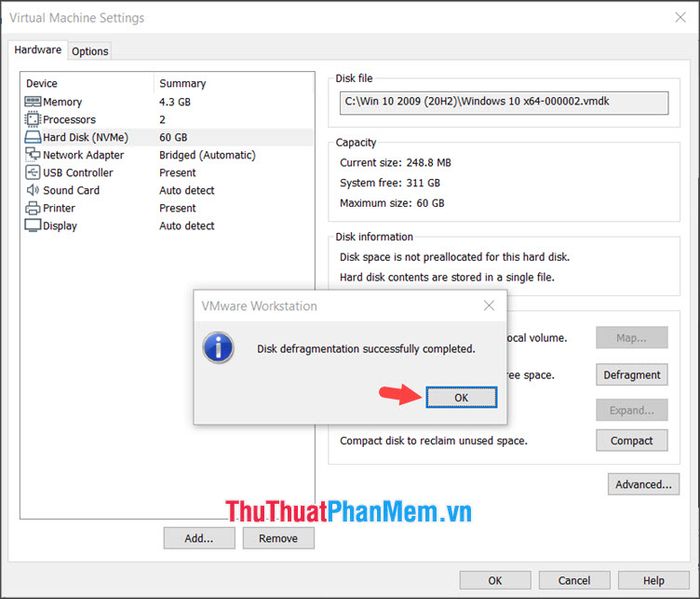Click 'Disk space is not preallocated' text
The width and height of the screenshot is (700, 599).
454,257
